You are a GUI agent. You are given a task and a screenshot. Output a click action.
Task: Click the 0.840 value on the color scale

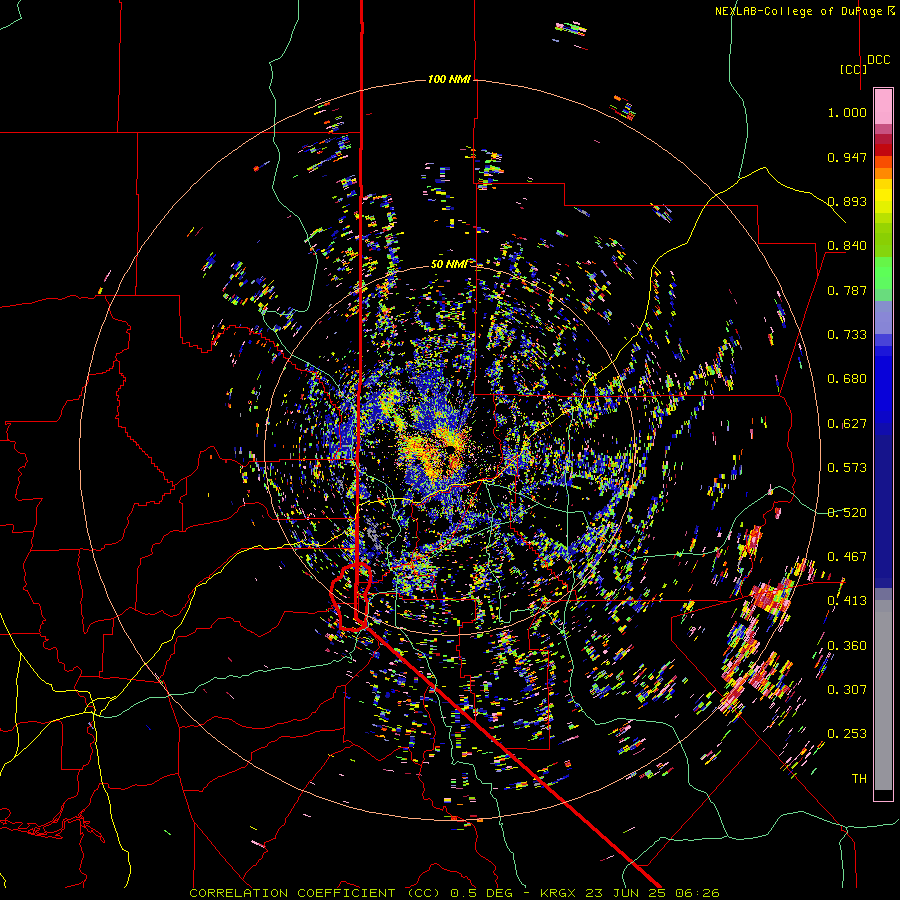pyautogui.click(x=847, y=246)
